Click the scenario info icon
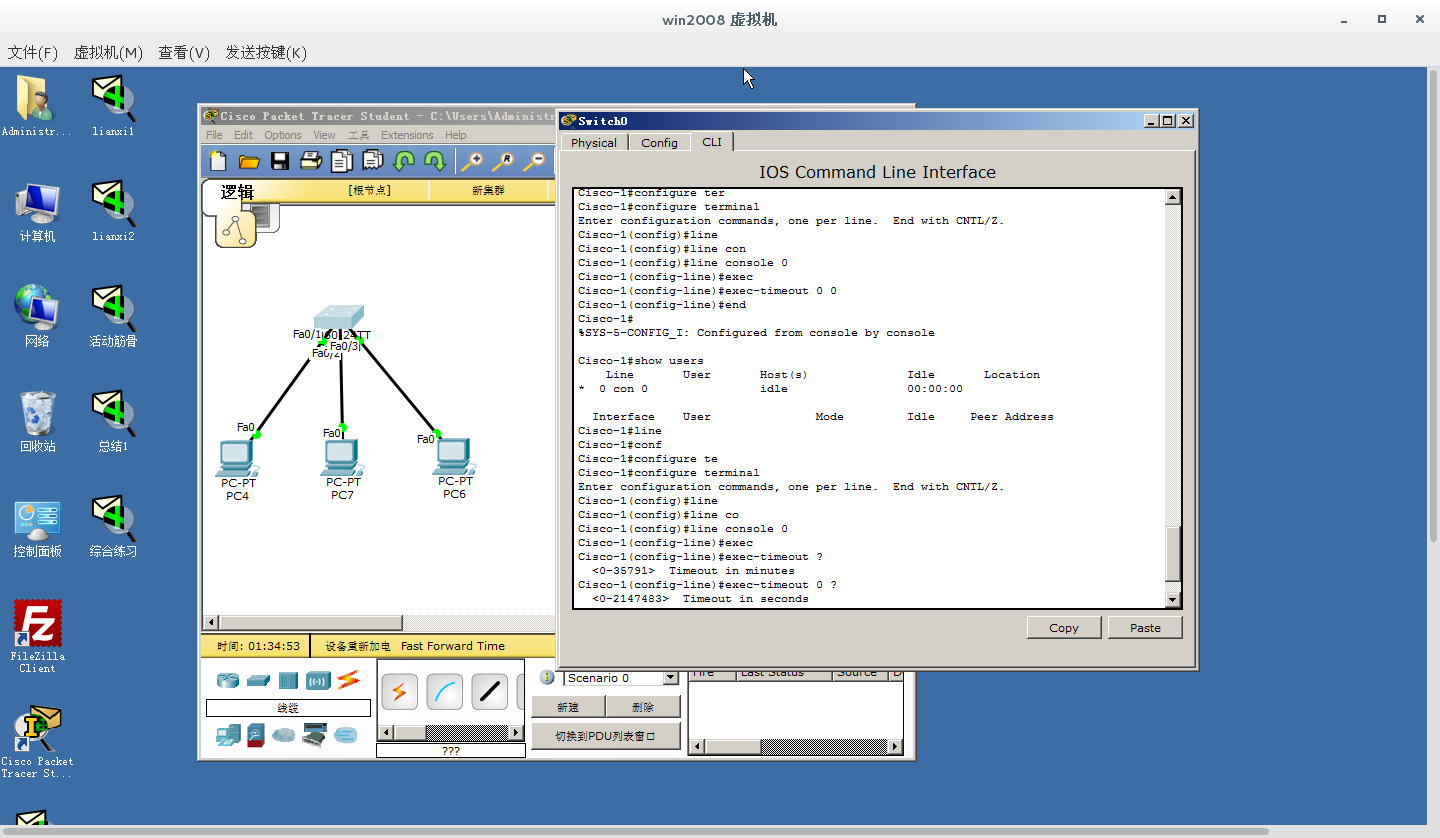Image resolution: width=1440 pixels, height=838 pixels. pos(547,677)
